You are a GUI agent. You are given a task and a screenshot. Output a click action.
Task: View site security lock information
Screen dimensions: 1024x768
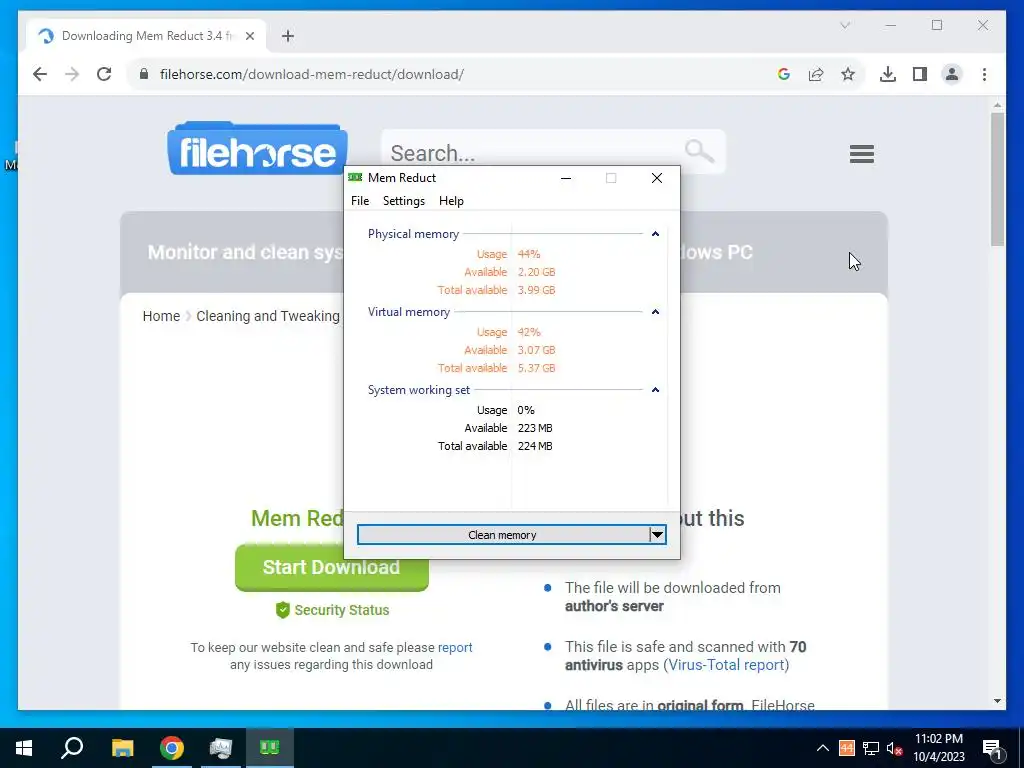[x=144, y=74]
